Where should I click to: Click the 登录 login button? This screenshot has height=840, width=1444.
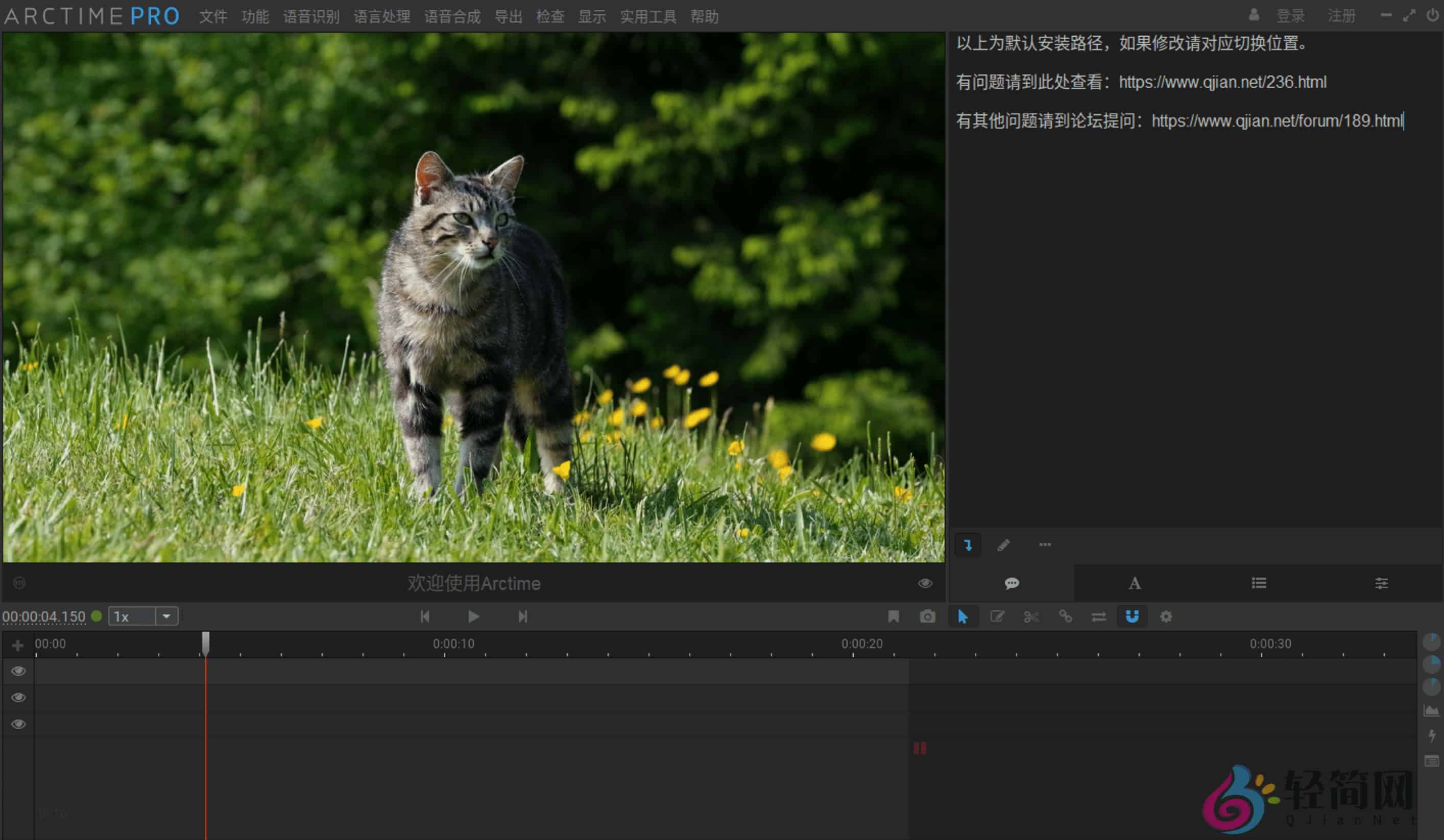tap(1291, 15)
